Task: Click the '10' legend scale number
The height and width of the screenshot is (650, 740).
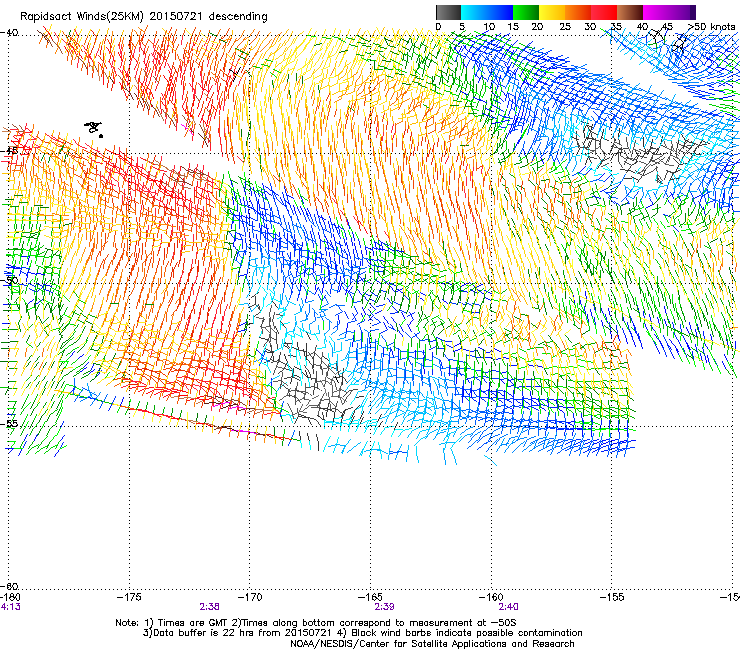Action: (x=489, y=26)
